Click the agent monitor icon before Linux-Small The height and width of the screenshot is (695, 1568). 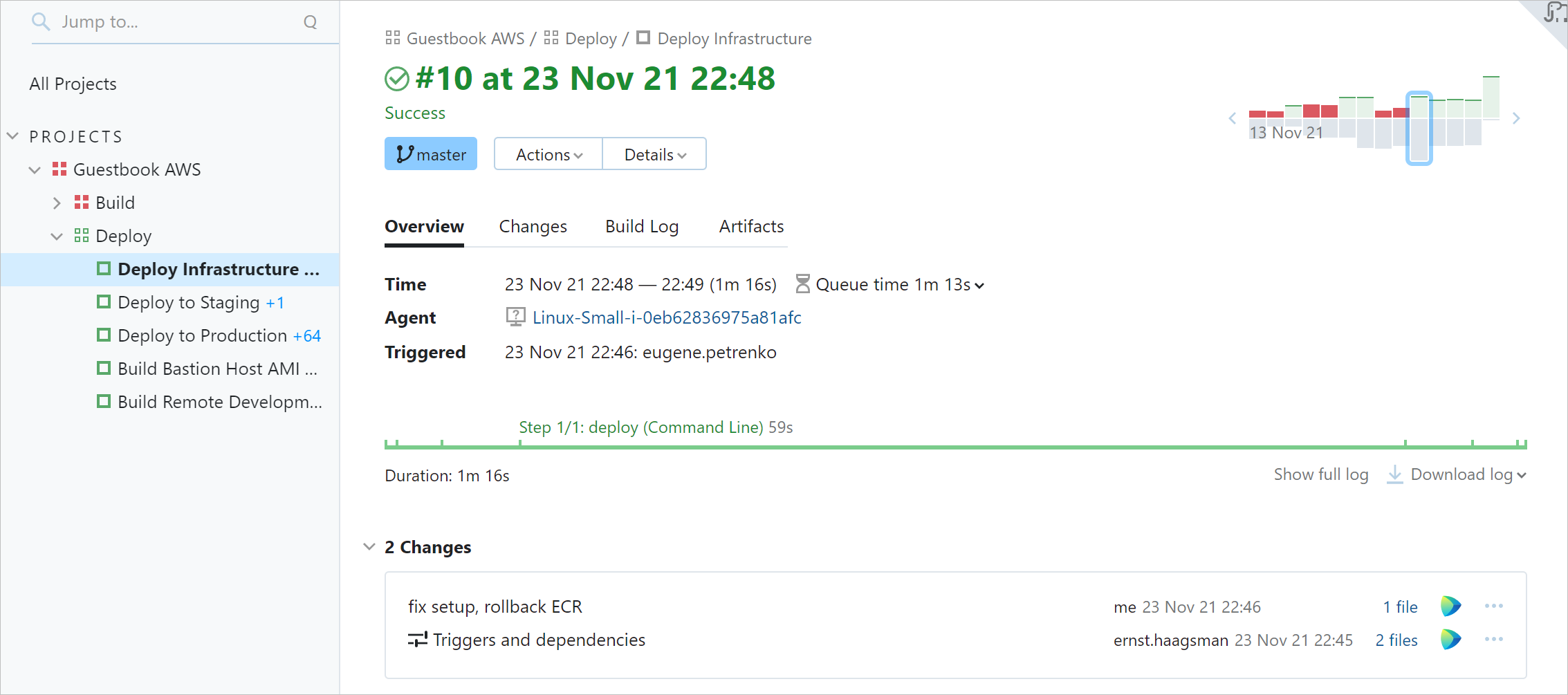515,317
